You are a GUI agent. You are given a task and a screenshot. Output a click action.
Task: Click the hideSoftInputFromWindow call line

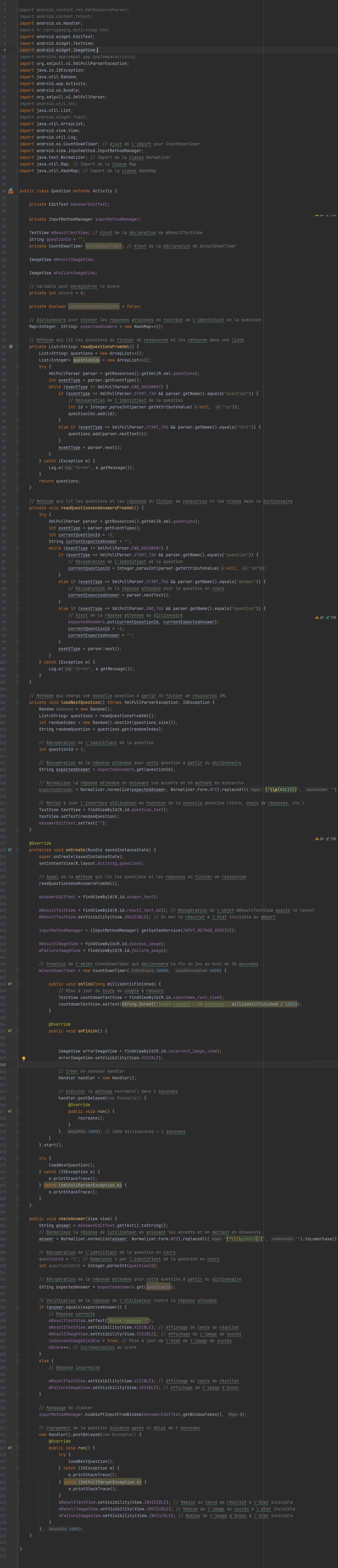(143, 1414)
